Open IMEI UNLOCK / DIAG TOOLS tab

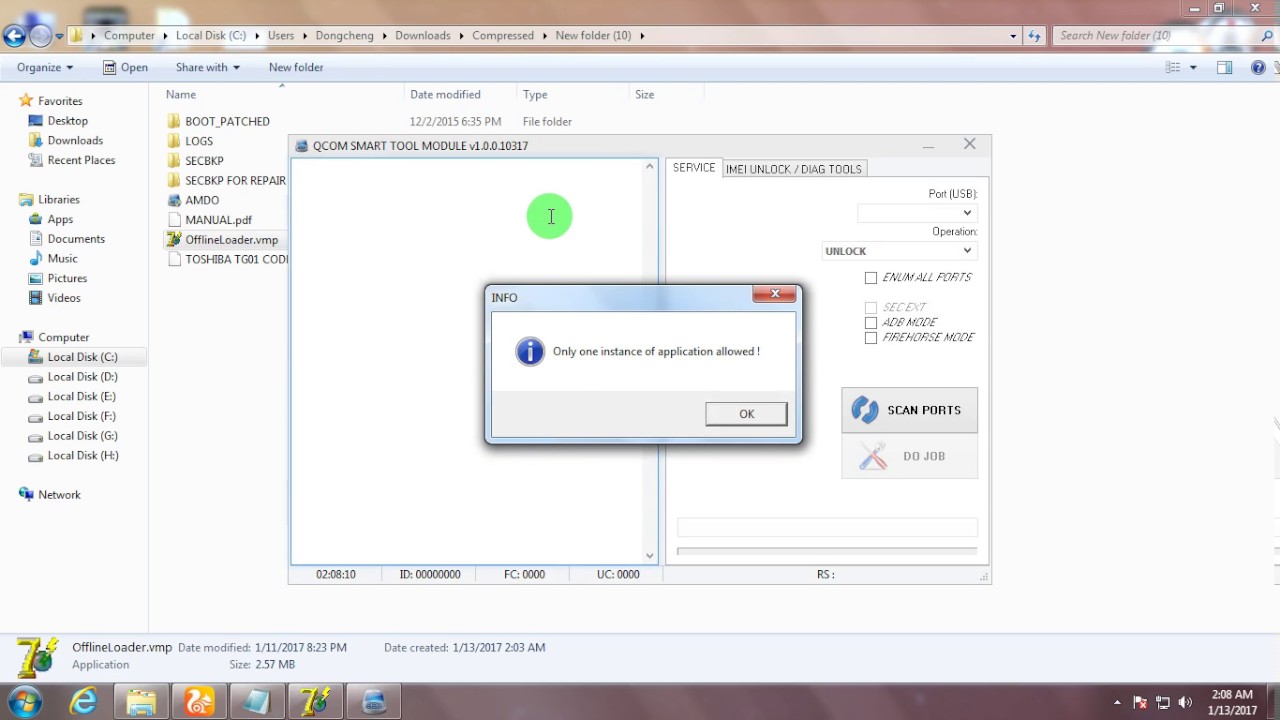tap(794, 169)
